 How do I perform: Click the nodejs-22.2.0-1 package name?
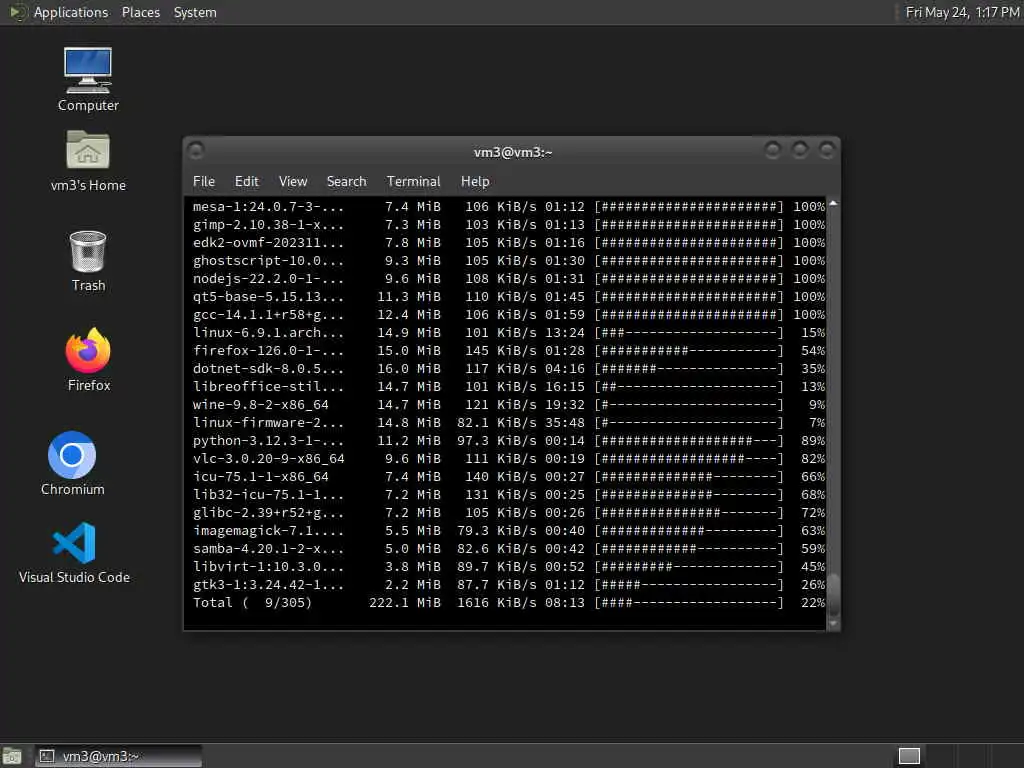(268, 278)
